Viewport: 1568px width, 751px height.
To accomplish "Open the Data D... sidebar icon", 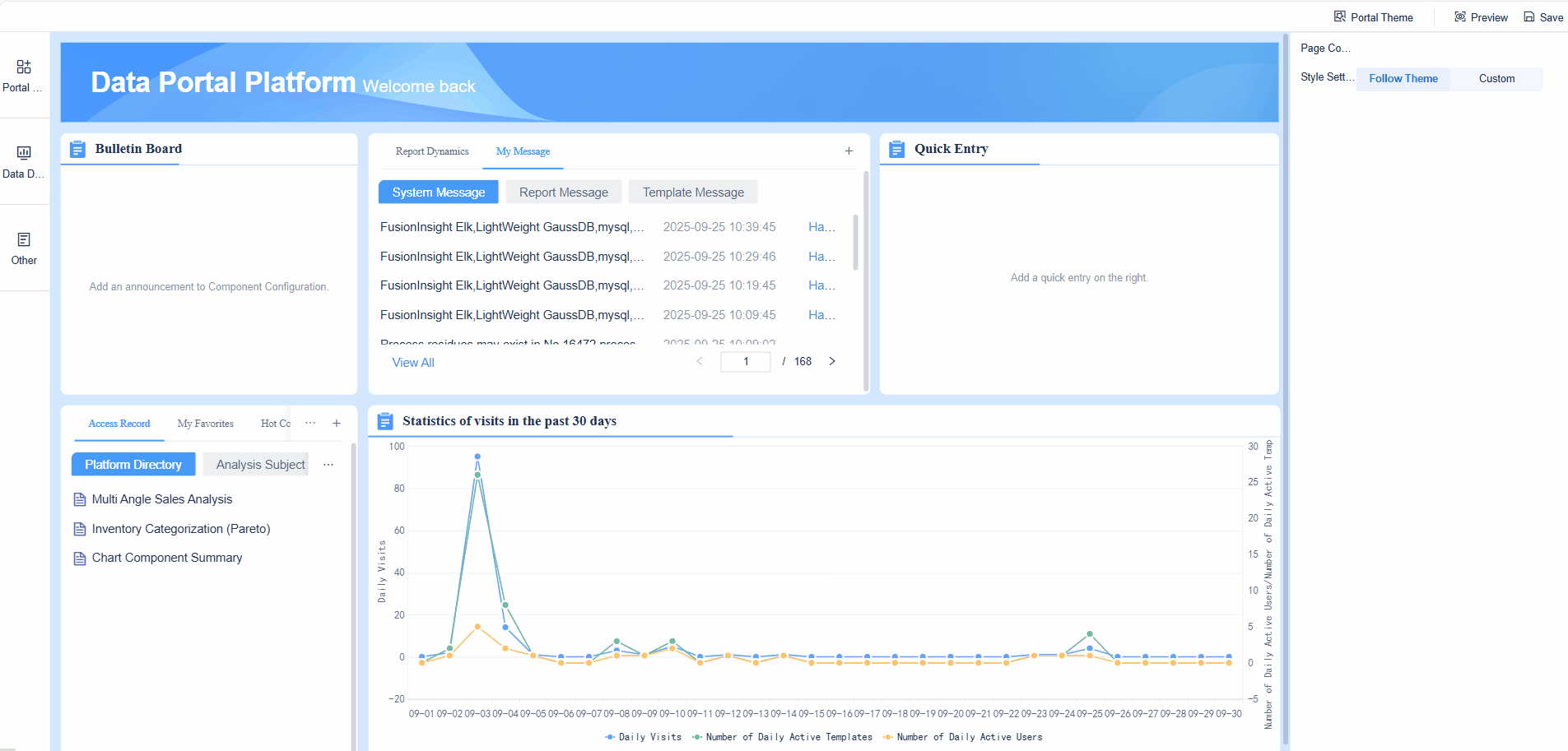I will click(x=24, y=153).
